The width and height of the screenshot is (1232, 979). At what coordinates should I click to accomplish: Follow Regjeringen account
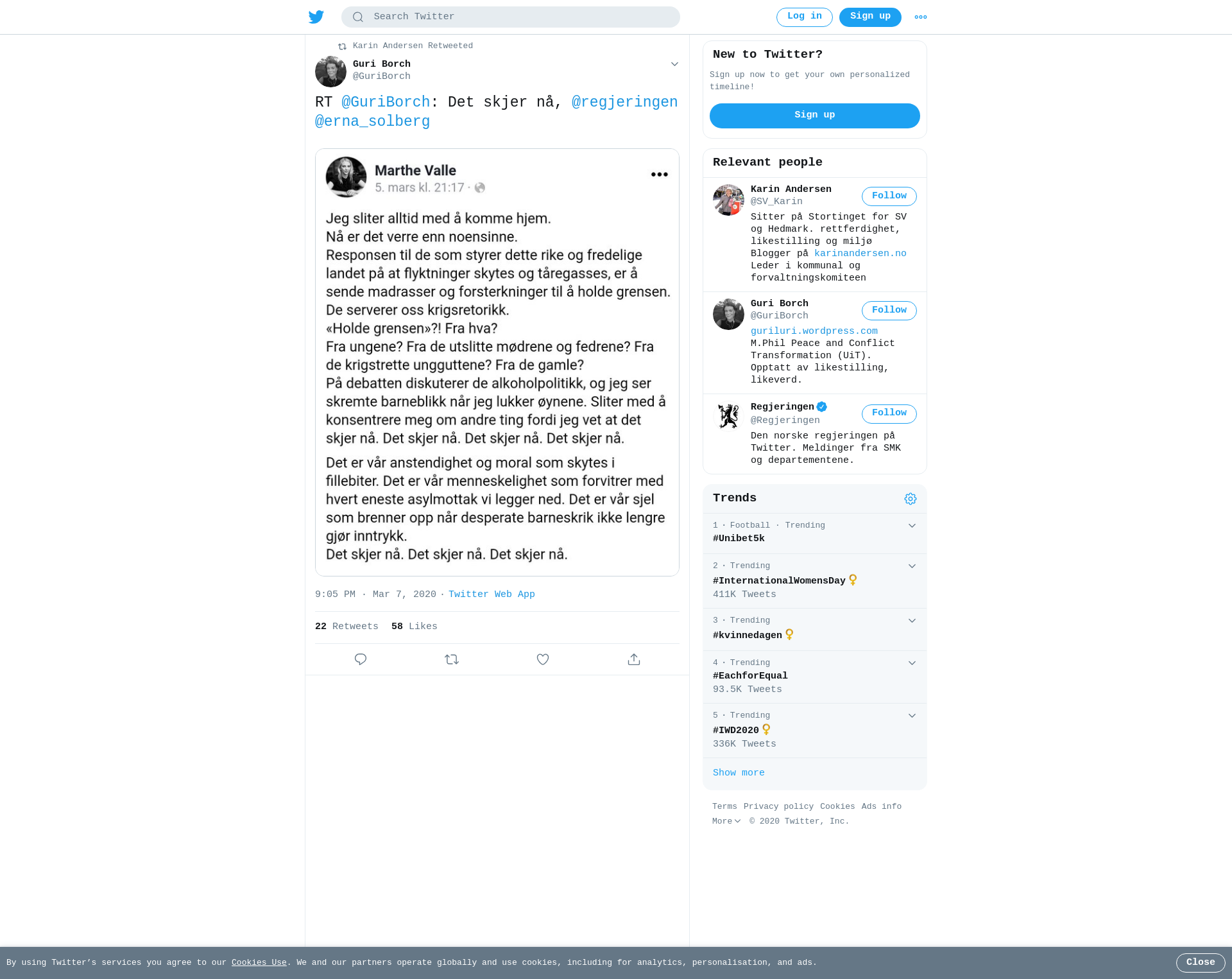[x=889, y=413]
